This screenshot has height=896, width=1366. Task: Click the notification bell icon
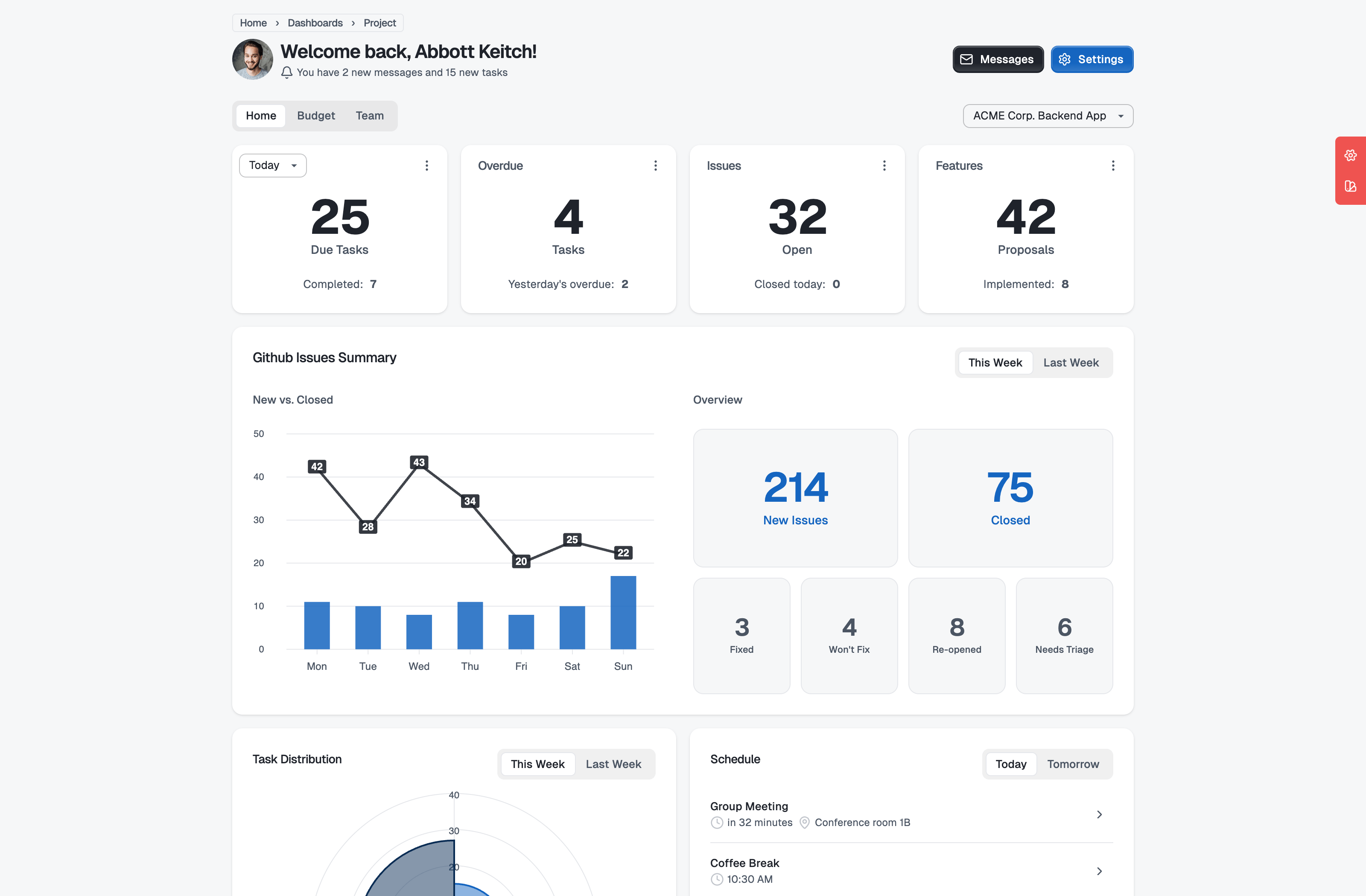(287, 72)
